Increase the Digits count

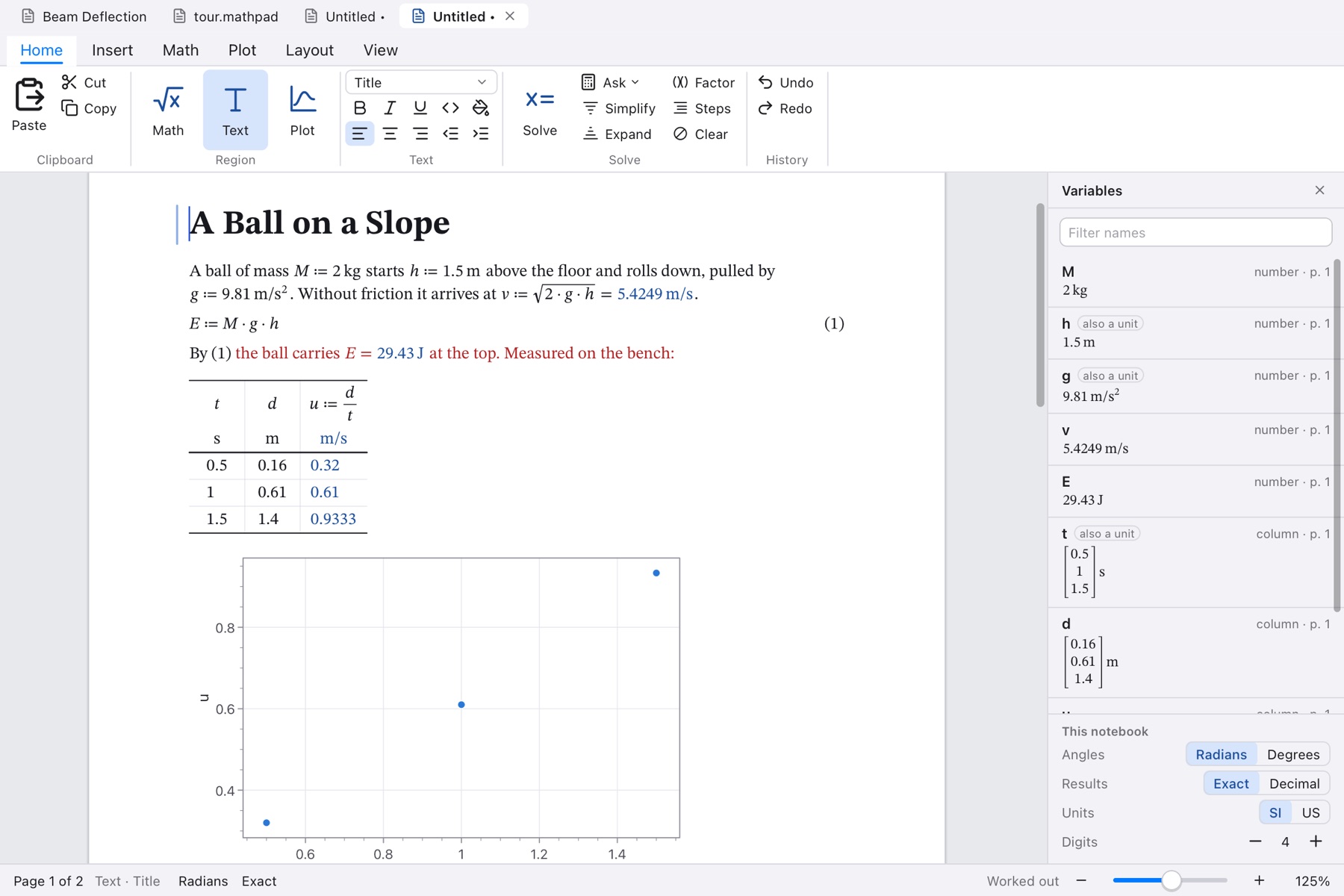(x=1316, y=841)
